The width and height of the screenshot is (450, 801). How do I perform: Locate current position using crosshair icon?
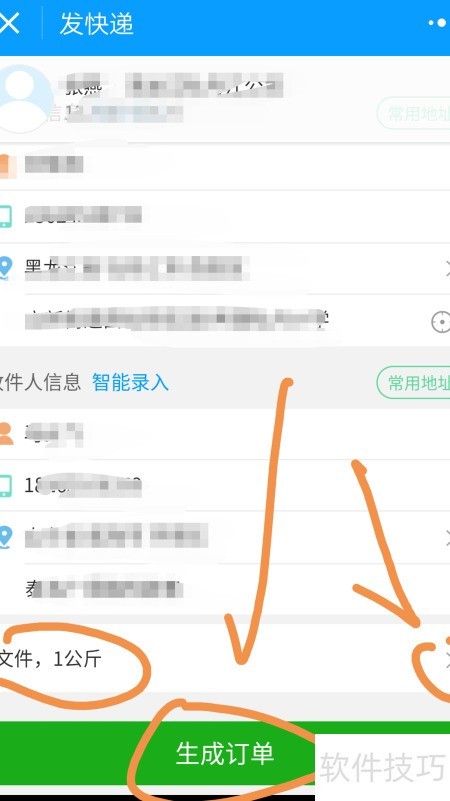(440, 322)
